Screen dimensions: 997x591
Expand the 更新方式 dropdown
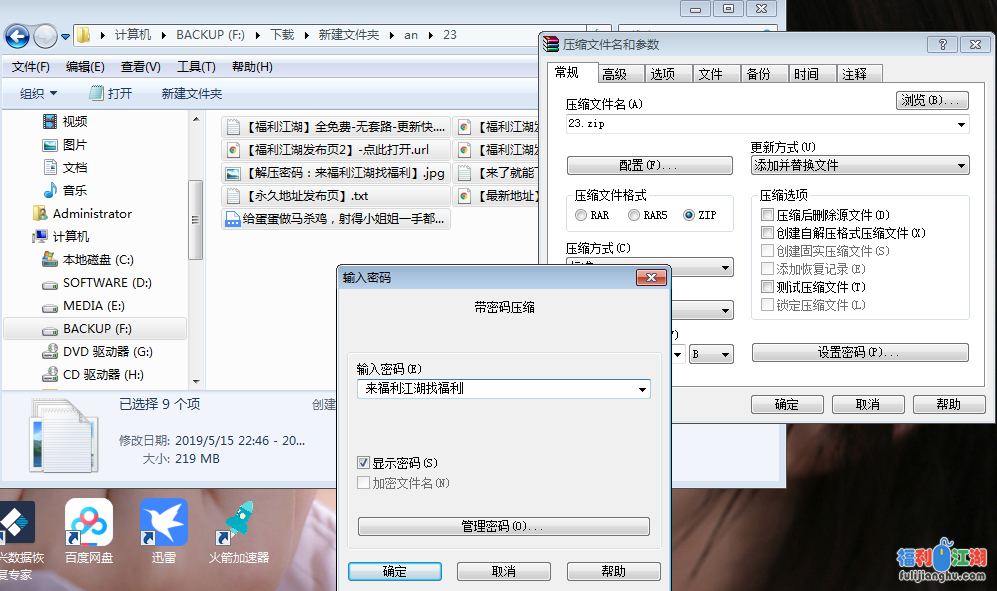[x=961, y=165]
